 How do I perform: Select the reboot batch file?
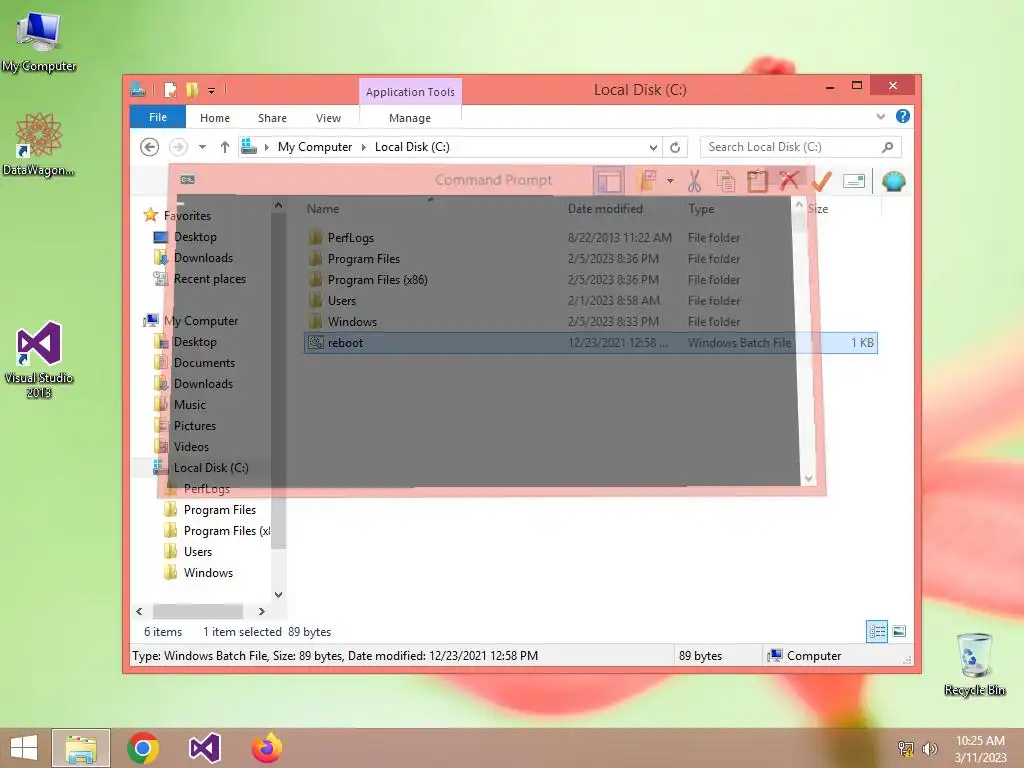point(590,343)
